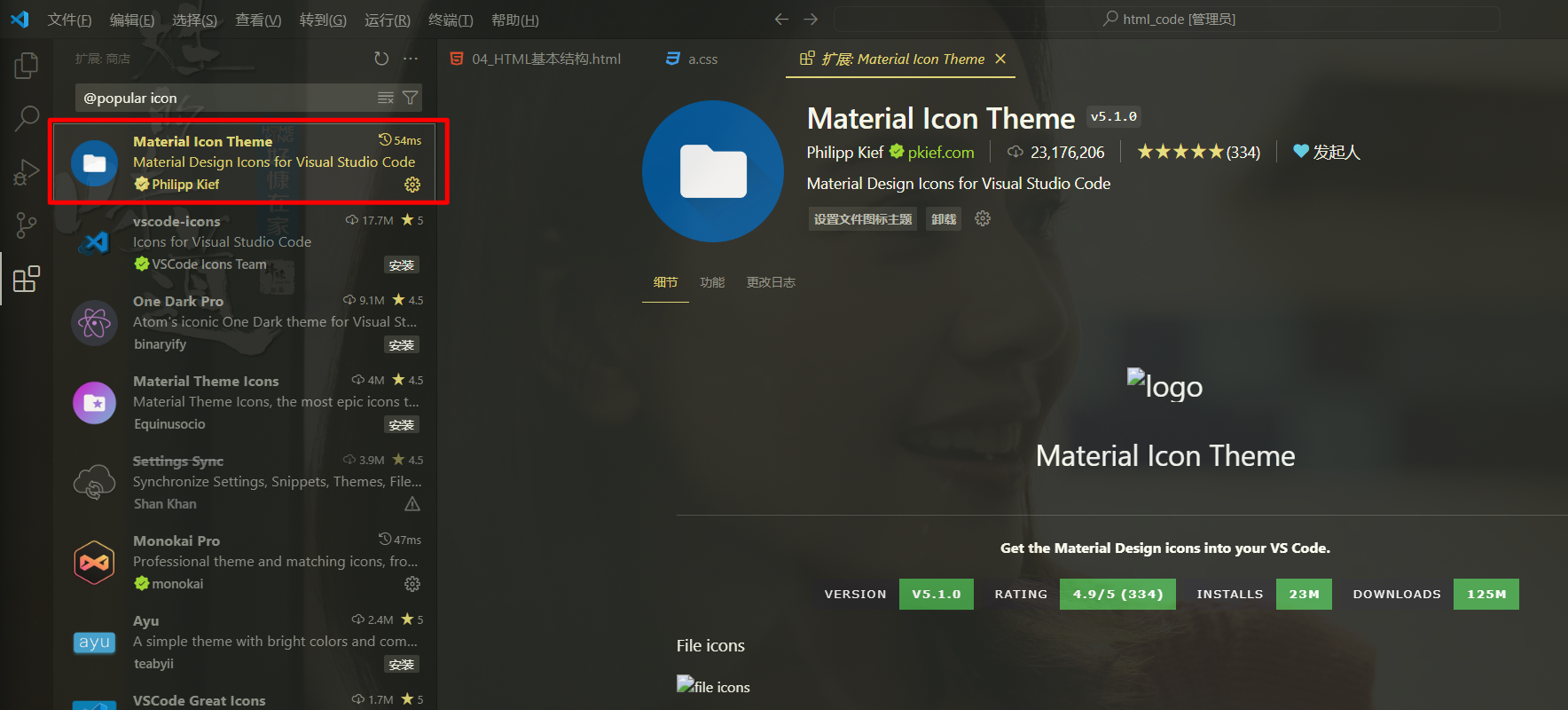The height and width of the screenshot is (710, 1568).
Task: Install the Ayu theme extension
Action: click(402, 664)
